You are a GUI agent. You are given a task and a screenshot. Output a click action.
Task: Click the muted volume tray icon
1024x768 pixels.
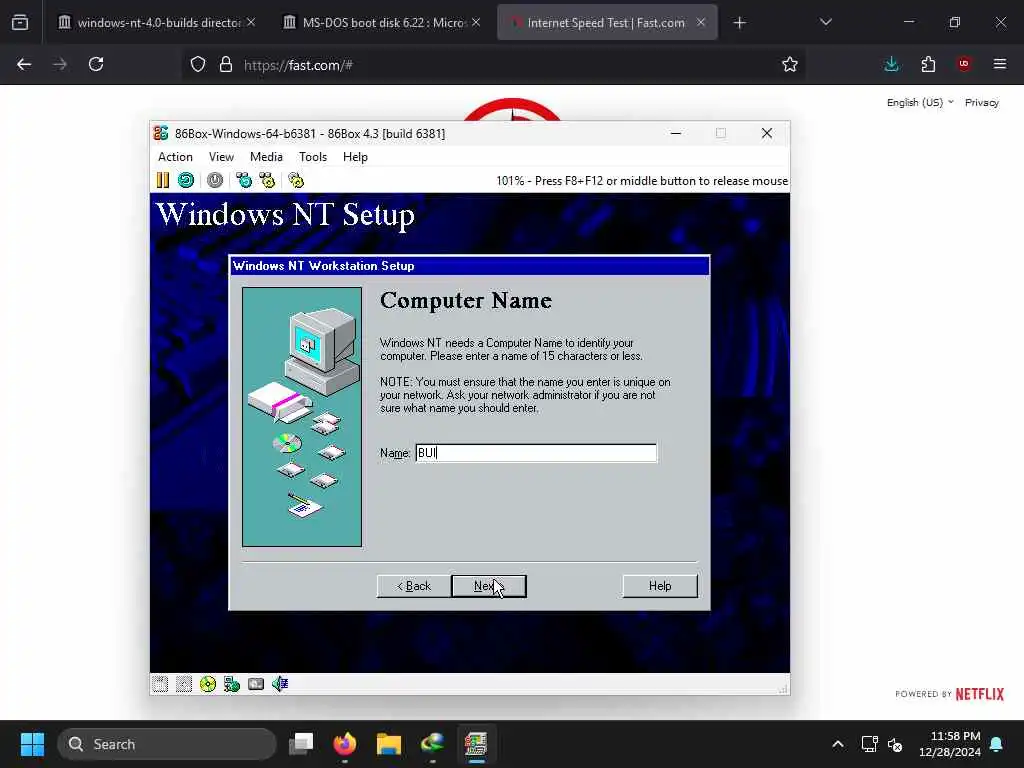coord(895,744)
